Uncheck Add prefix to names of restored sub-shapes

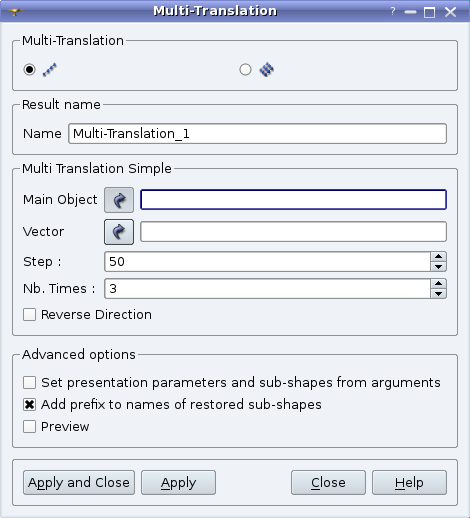point(29,405)
